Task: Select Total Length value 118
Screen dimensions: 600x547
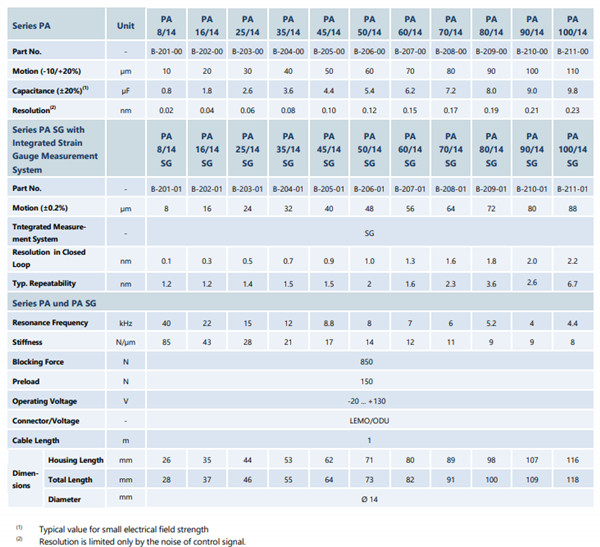Action: [x=572, y=480]
